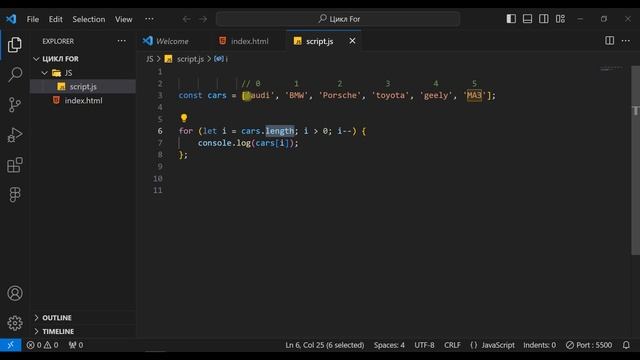640x360 pixels.
Task: Open the Selection menu
Action: [x=89, y=19]
